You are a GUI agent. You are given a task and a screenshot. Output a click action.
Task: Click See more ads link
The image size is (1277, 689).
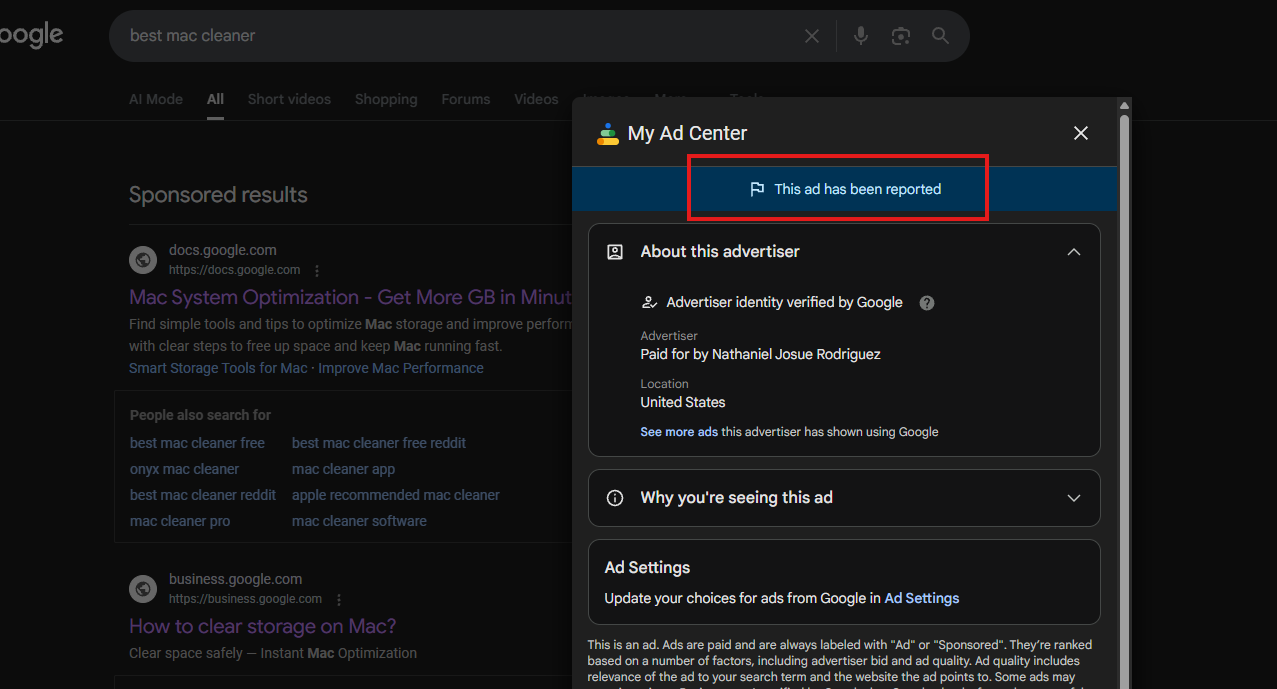point(679,432)
